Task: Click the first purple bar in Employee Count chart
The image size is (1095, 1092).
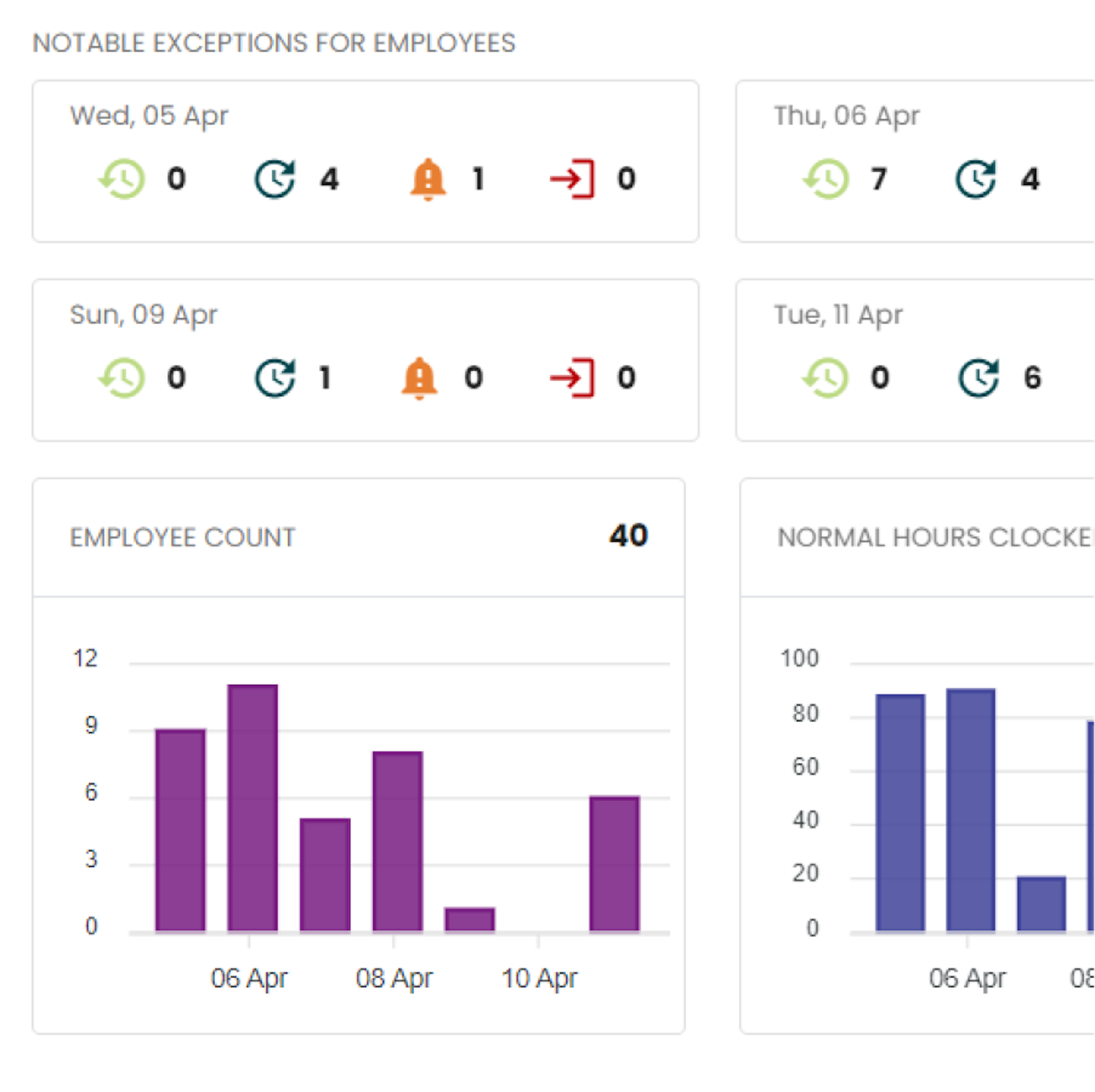Action: coord(180,830)
